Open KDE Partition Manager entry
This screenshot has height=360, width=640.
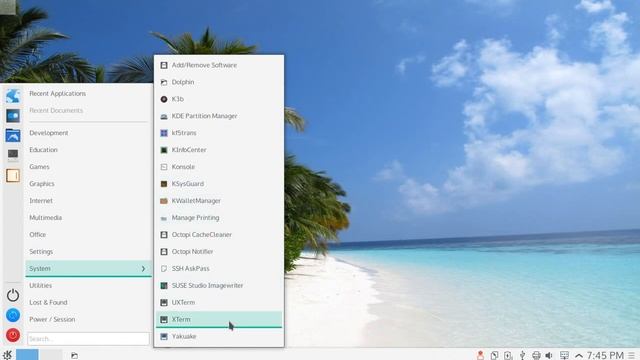[219, 116]
